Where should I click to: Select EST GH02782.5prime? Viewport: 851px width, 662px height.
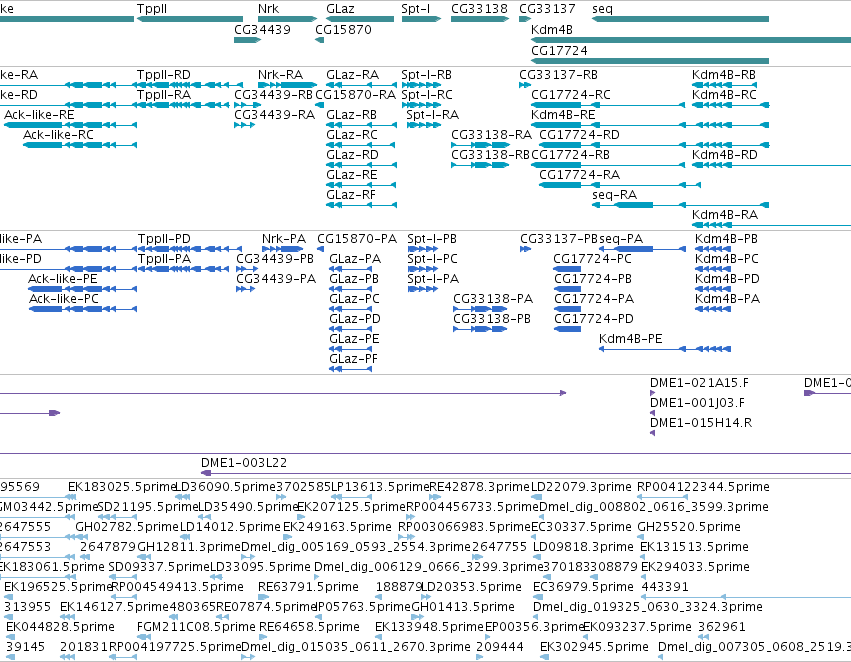coord(127,526)
